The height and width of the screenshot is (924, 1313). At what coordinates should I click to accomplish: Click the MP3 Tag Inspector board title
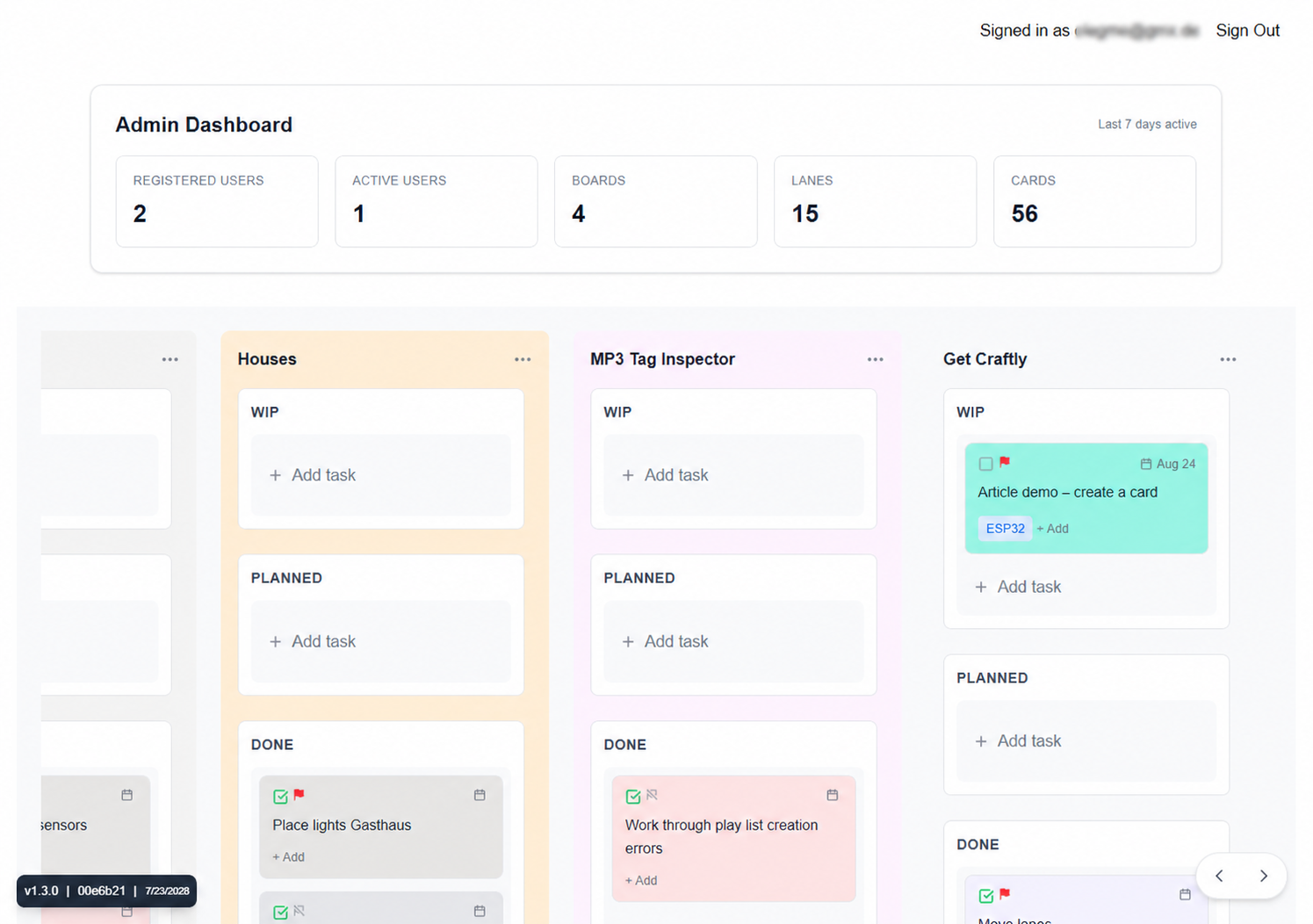point(662,359)
